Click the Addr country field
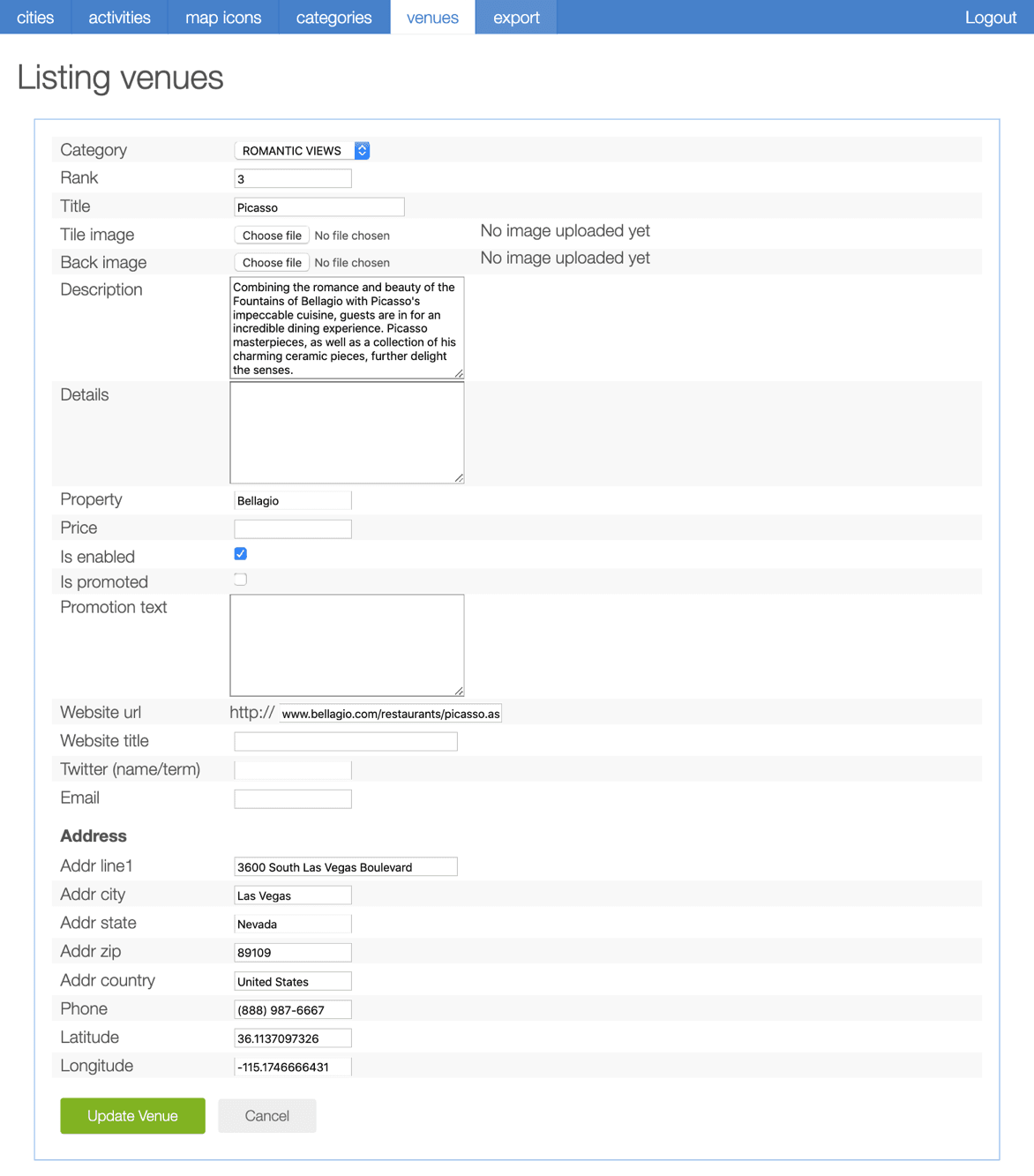Screen dimensions: 1034x1176 [x=293, y=981]
